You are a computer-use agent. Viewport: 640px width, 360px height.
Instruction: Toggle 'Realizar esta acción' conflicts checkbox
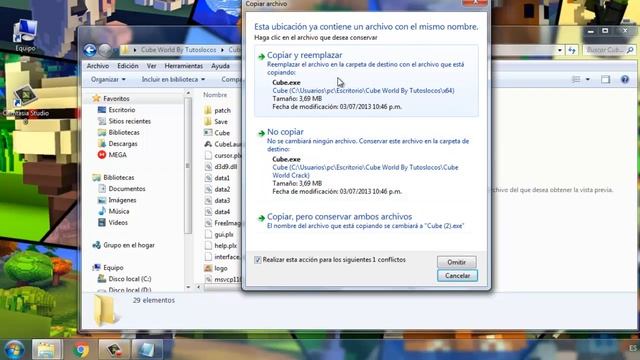258,260
